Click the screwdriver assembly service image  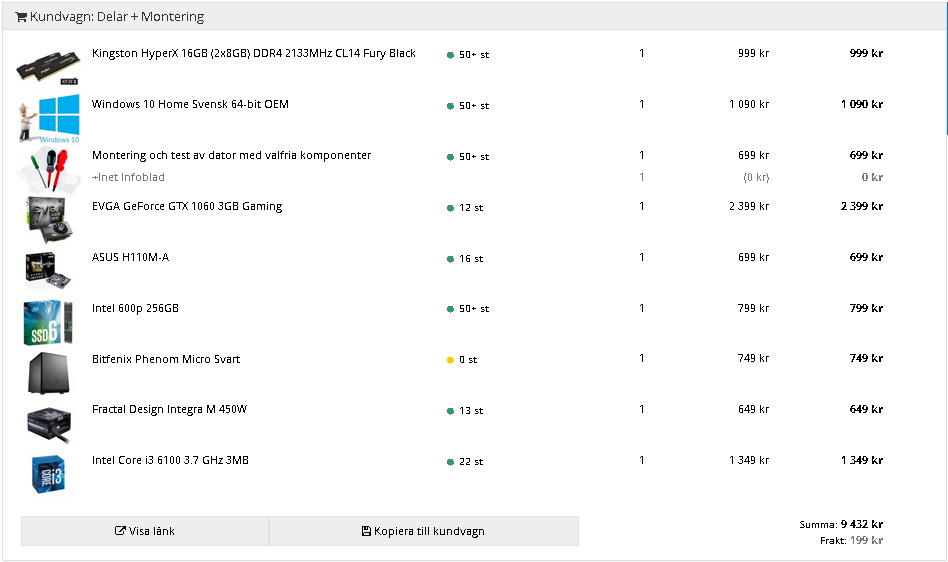[x=49, y=168]
